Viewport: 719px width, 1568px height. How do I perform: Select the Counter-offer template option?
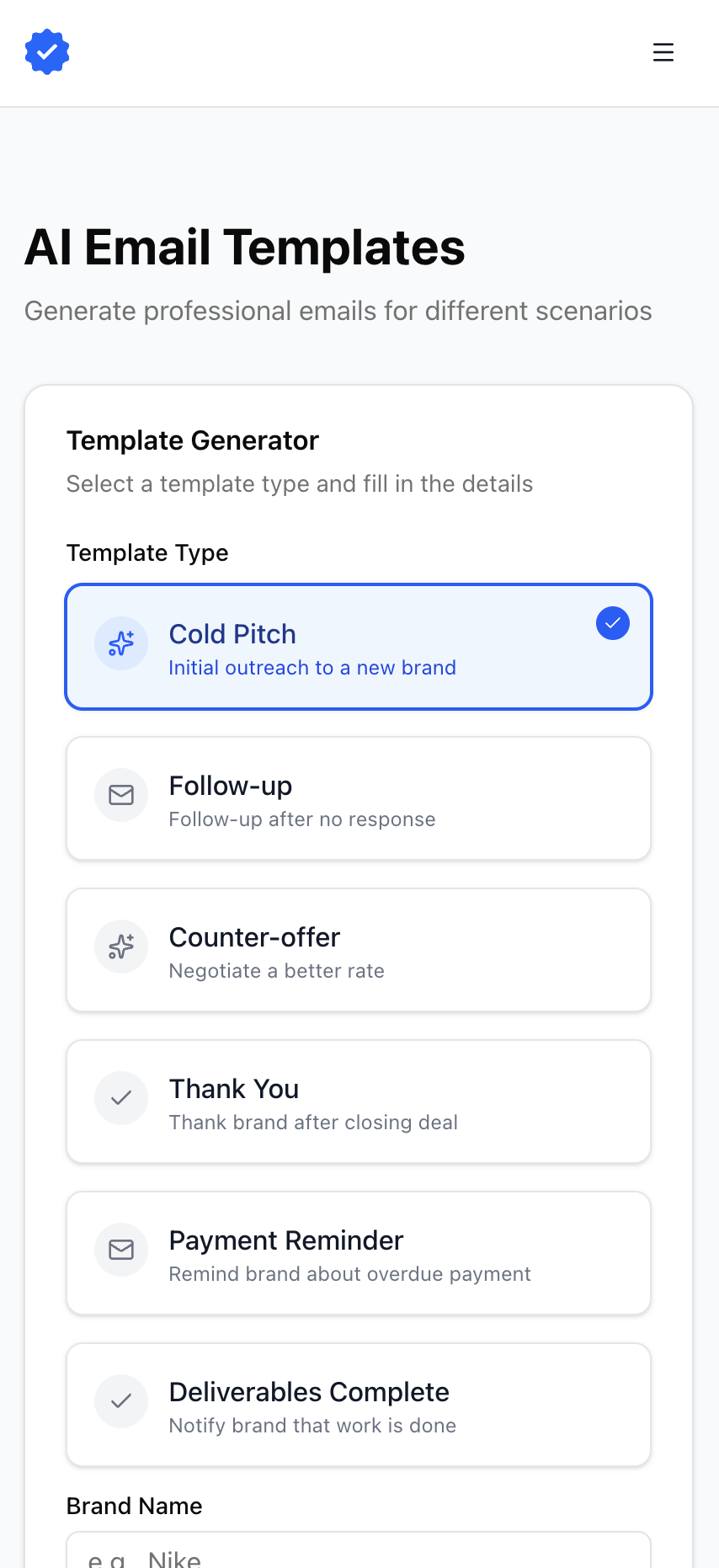[x=359, y=949]
